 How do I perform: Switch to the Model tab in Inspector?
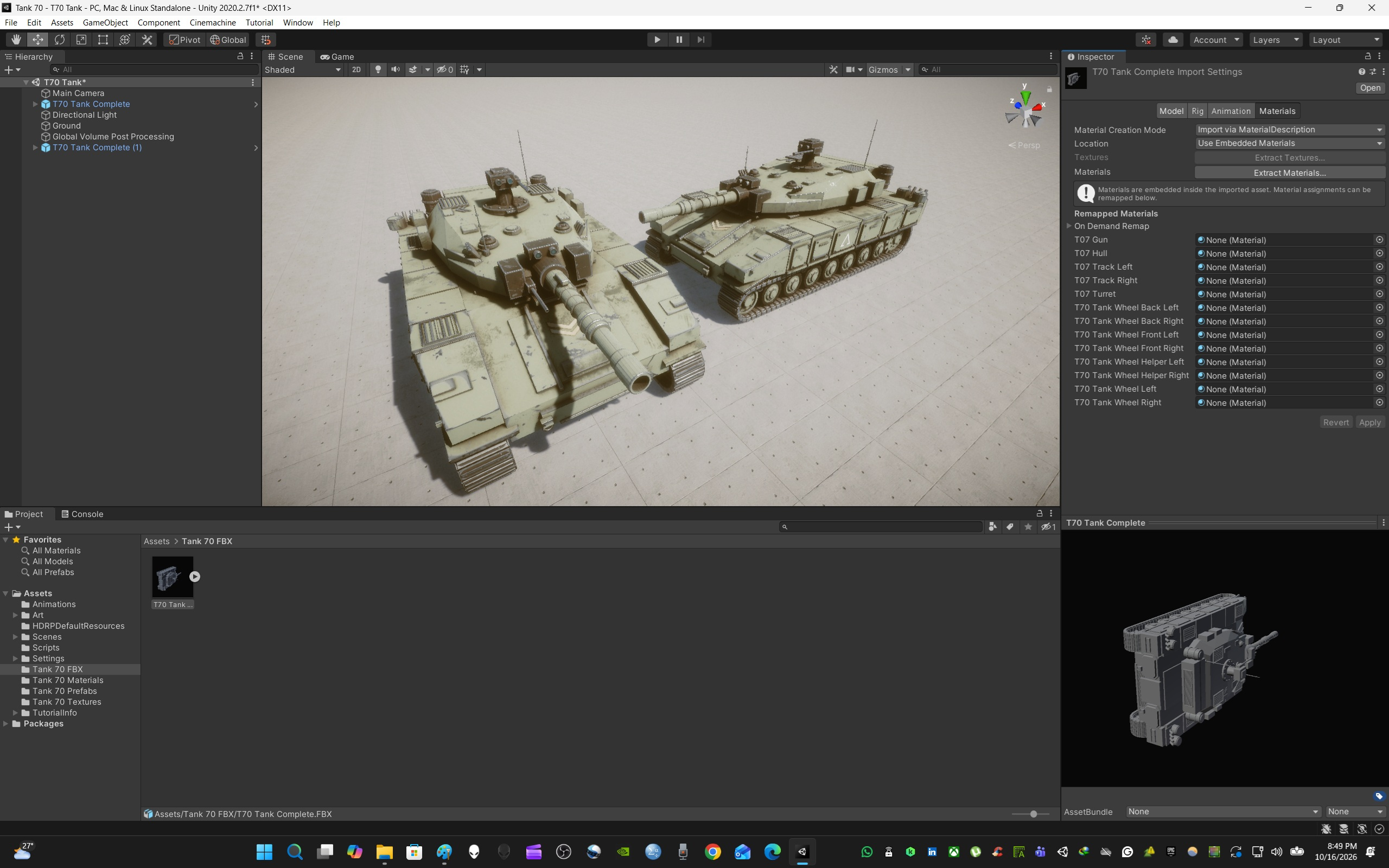(1171, 111)
